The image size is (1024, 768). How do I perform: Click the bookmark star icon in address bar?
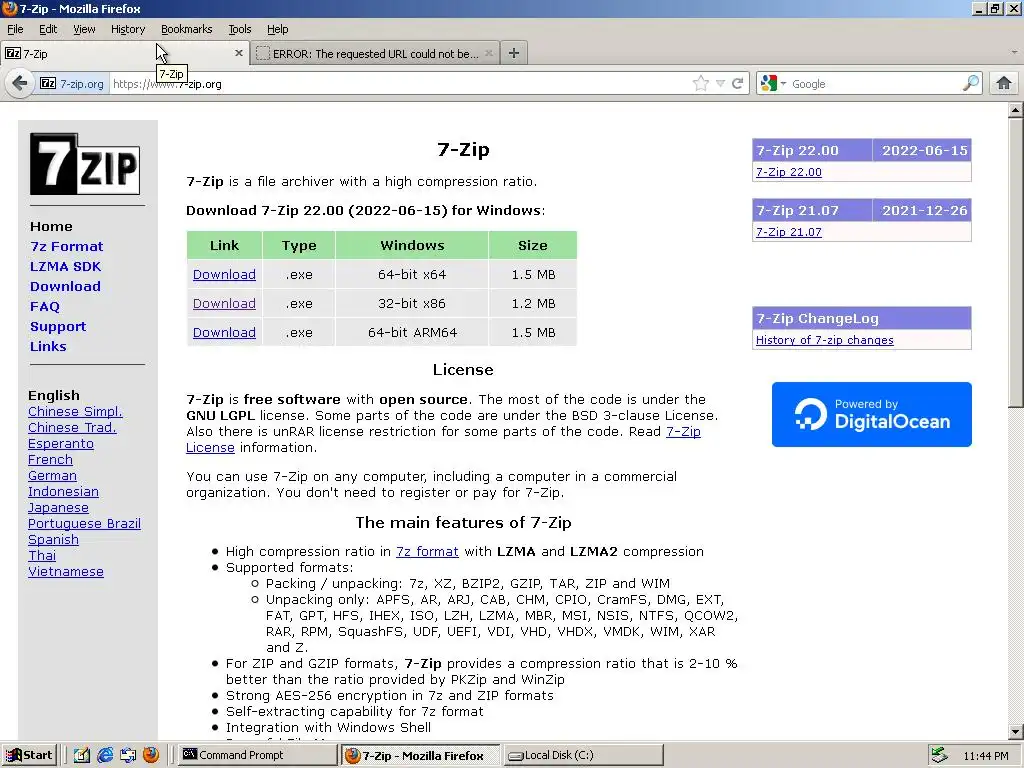click(701, 84)
